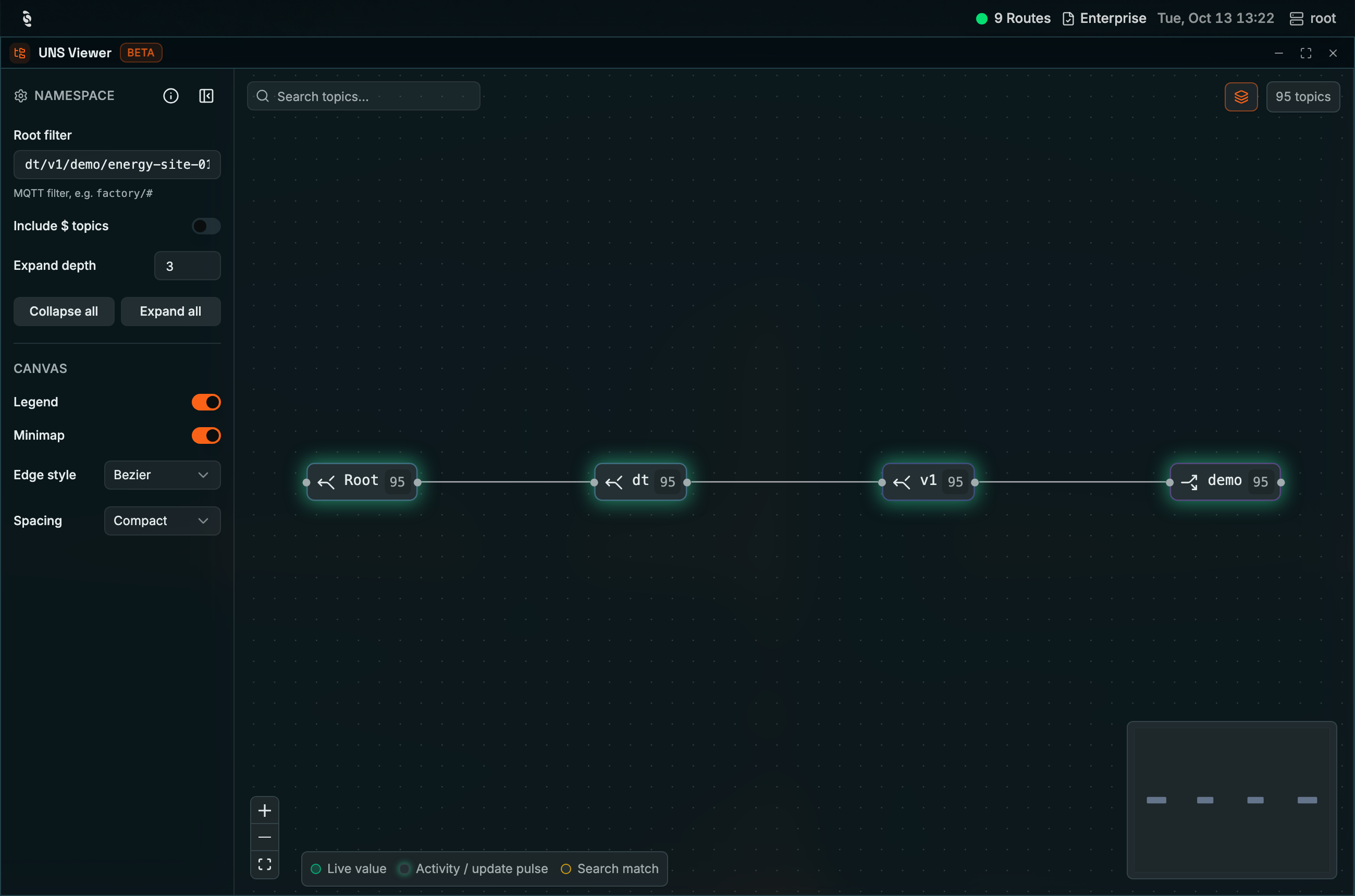Viewport: 1355px width, 896px height.
Task: Click the demo node's right connector handle
Action: (x=1280, y=482)
